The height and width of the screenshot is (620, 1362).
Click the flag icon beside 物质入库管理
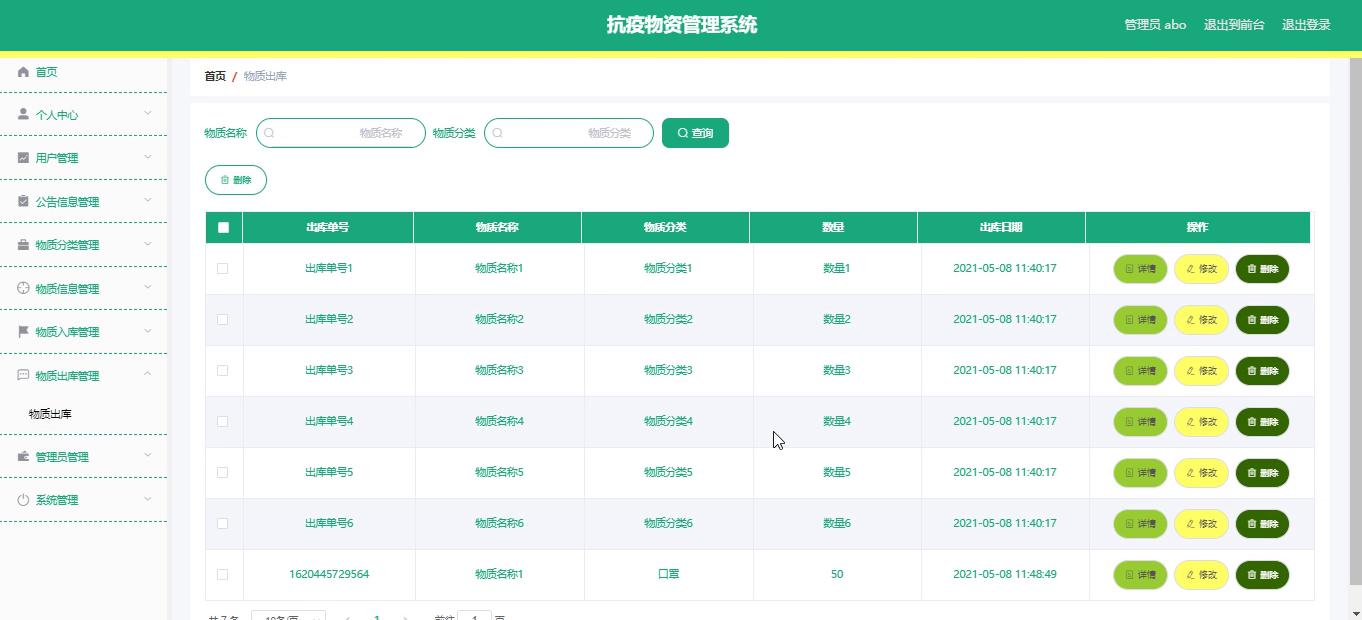(x=24, y=332)
